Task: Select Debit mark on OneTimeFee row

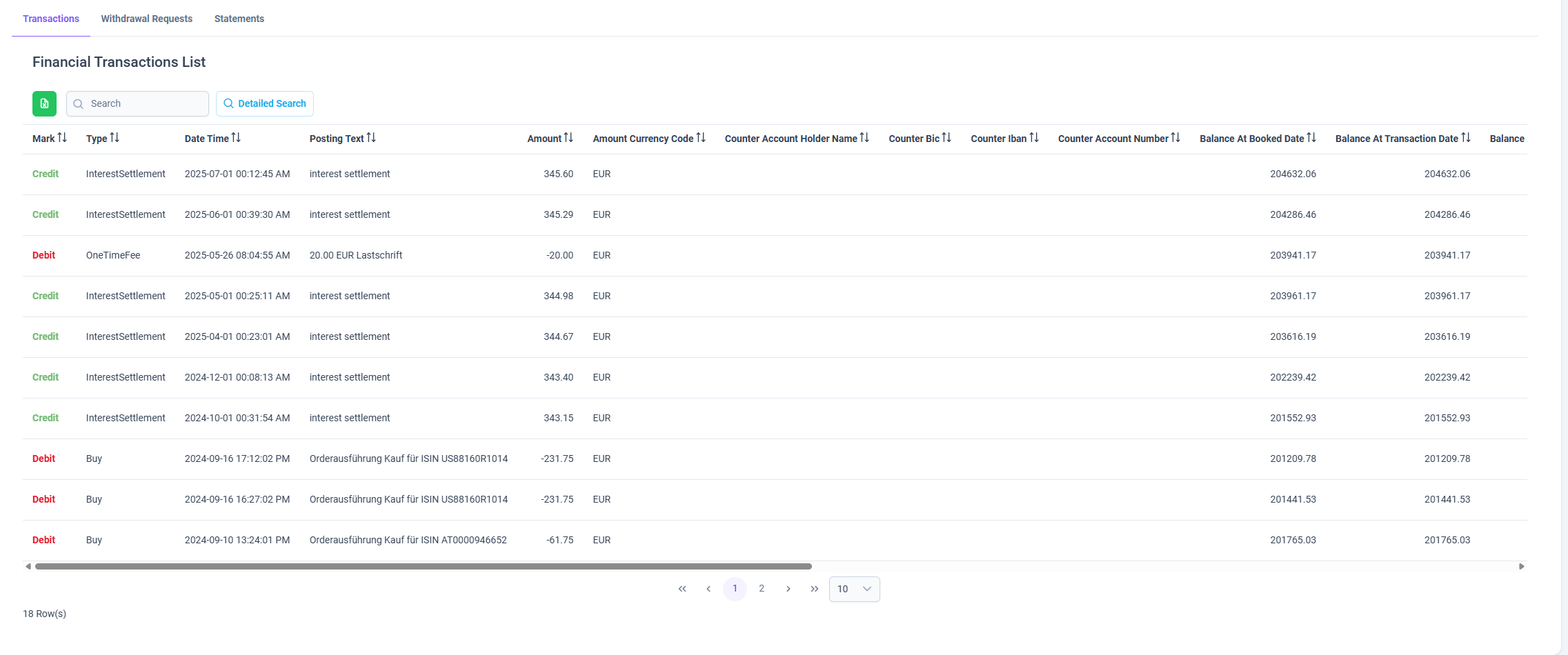Action: tap(43, 255)
